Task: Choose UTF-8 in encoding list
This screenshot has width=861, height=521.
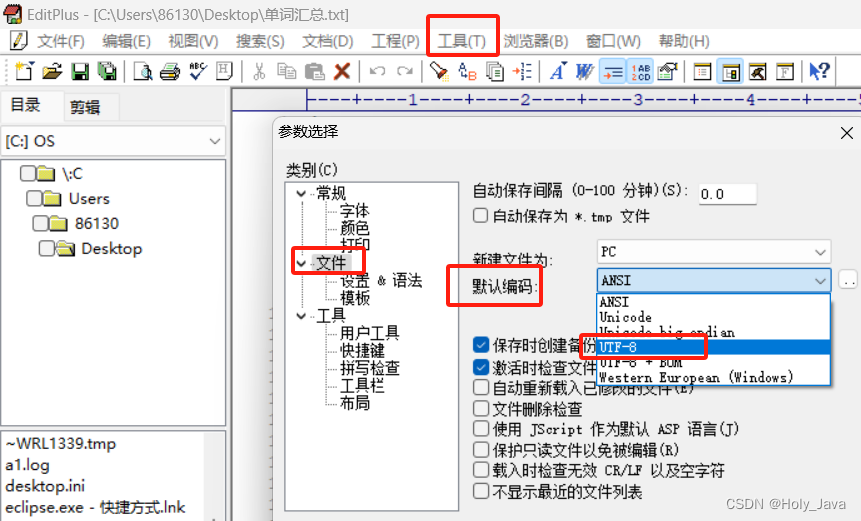Action: click(x=714, y=347)
